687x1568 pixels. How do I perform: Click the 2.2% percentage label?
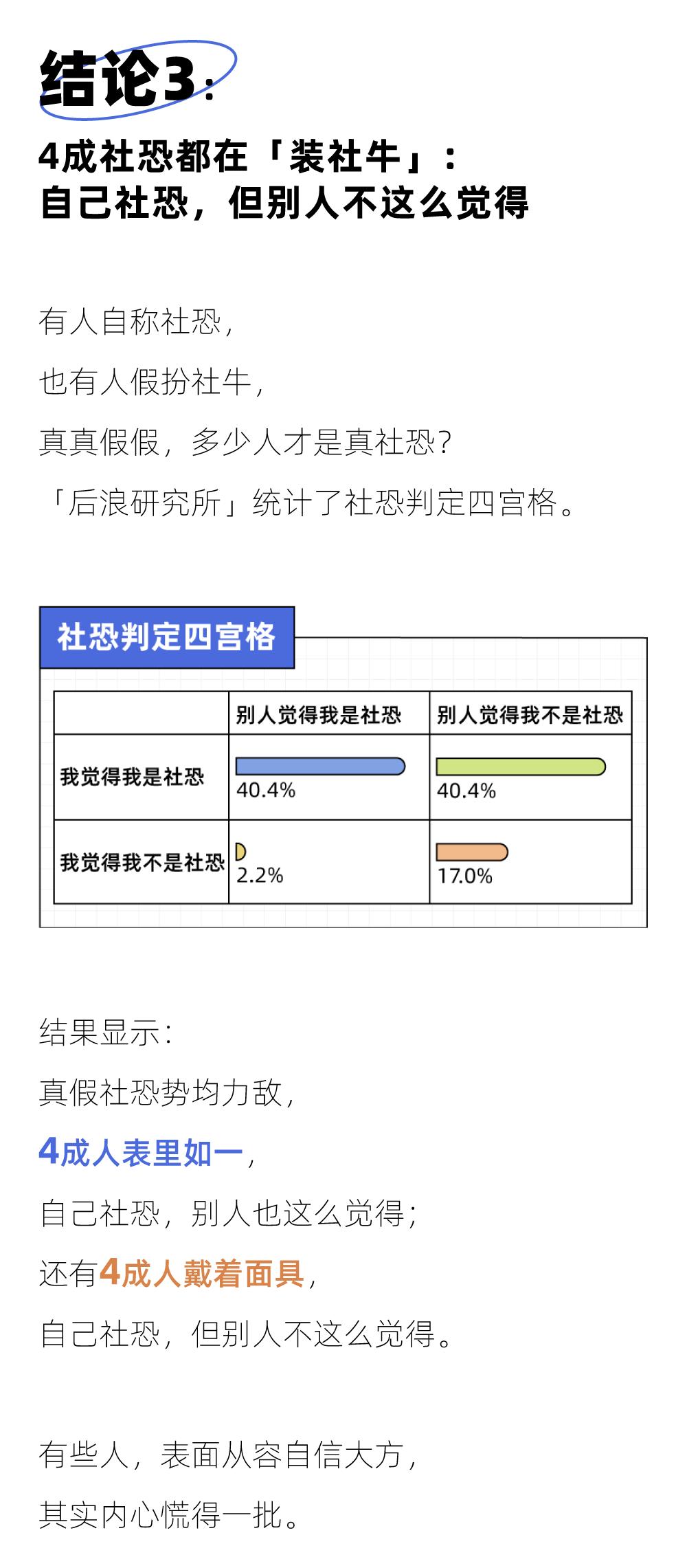260,875
